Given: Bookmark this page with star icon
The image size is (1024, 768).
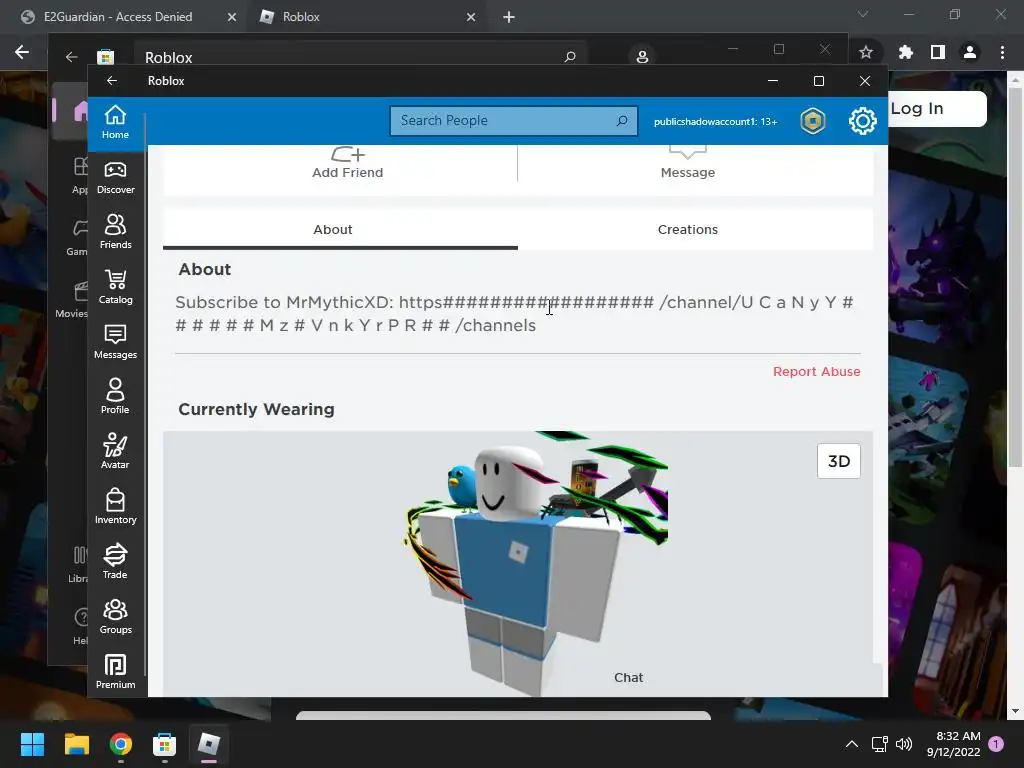Looking at the screenshot, I should click(866, 52).
